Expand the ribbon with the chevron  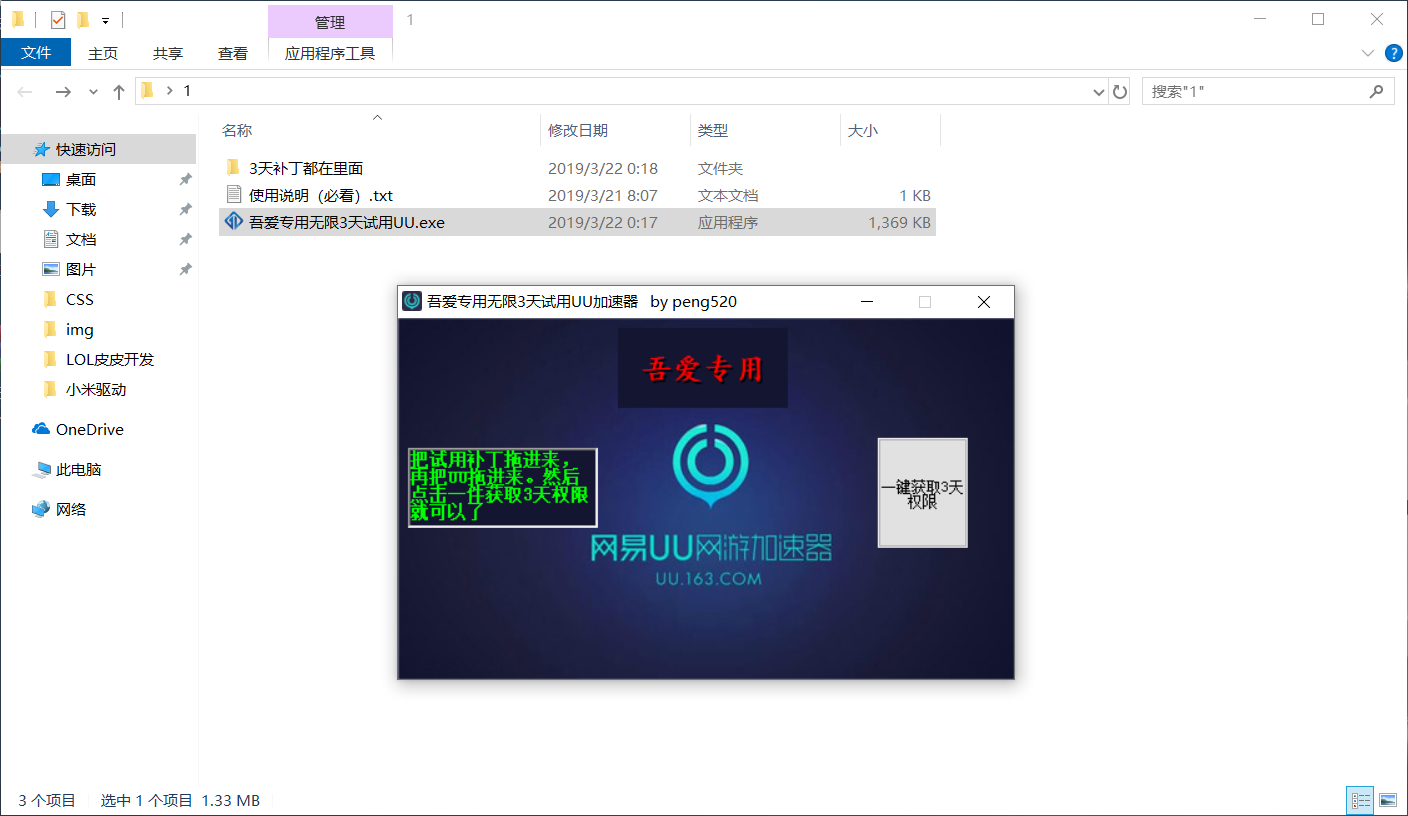click(x=1368, y=53)
